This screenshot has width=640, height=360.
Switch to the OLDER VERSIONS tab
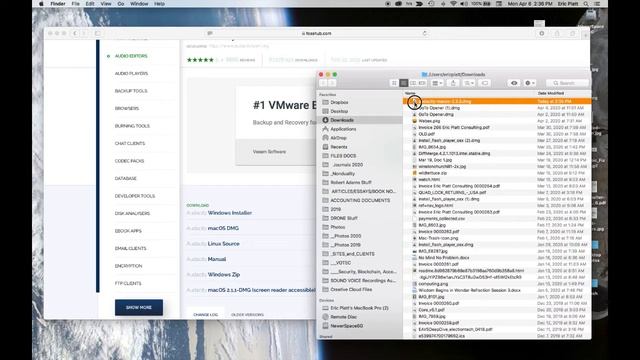(247, 315)
